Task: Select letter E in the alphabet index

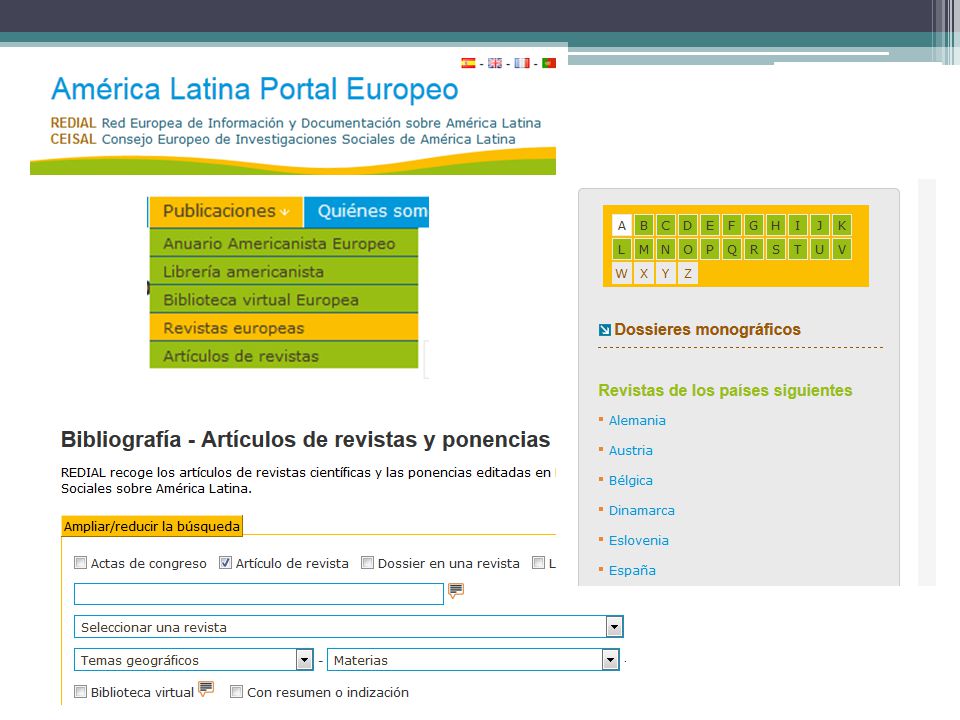Action: pos(710,225)
